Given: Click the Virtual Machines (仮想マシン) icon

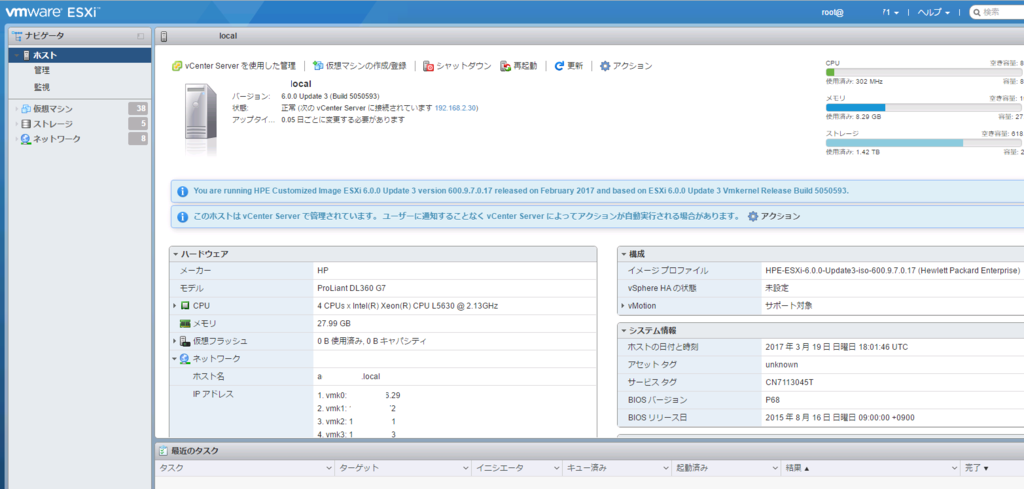Looking at the screenshot, I should point(26,109).
